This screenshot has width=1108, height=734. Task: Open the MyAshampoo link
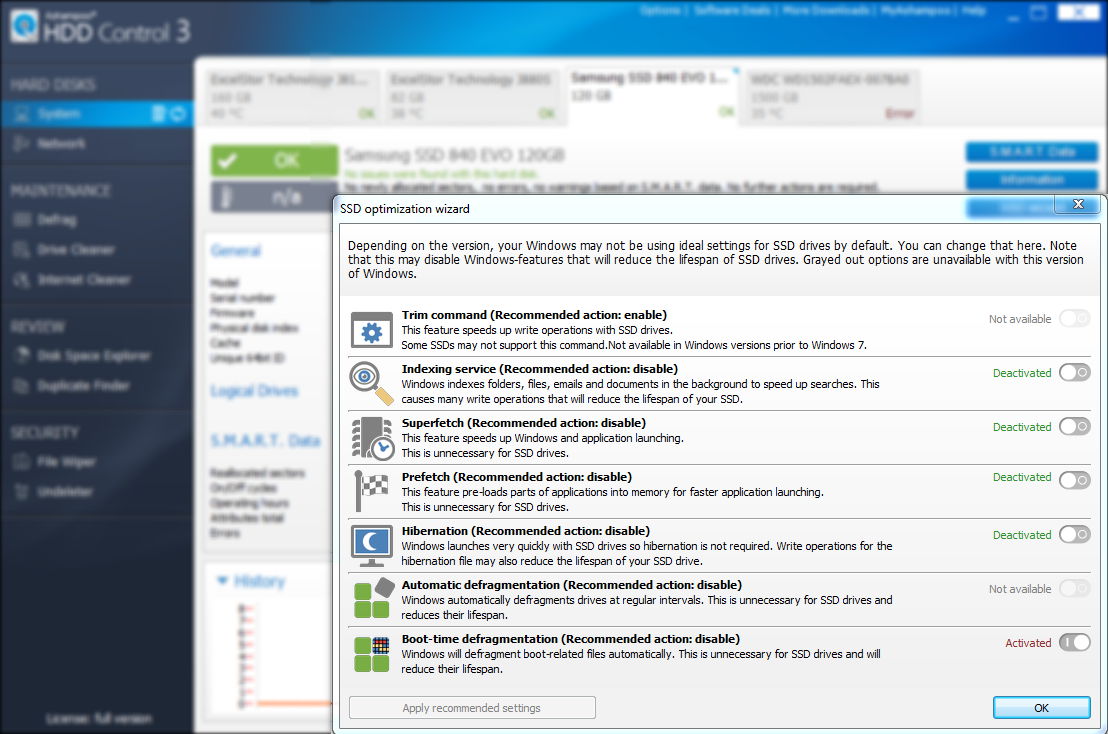tap(915, 10)
